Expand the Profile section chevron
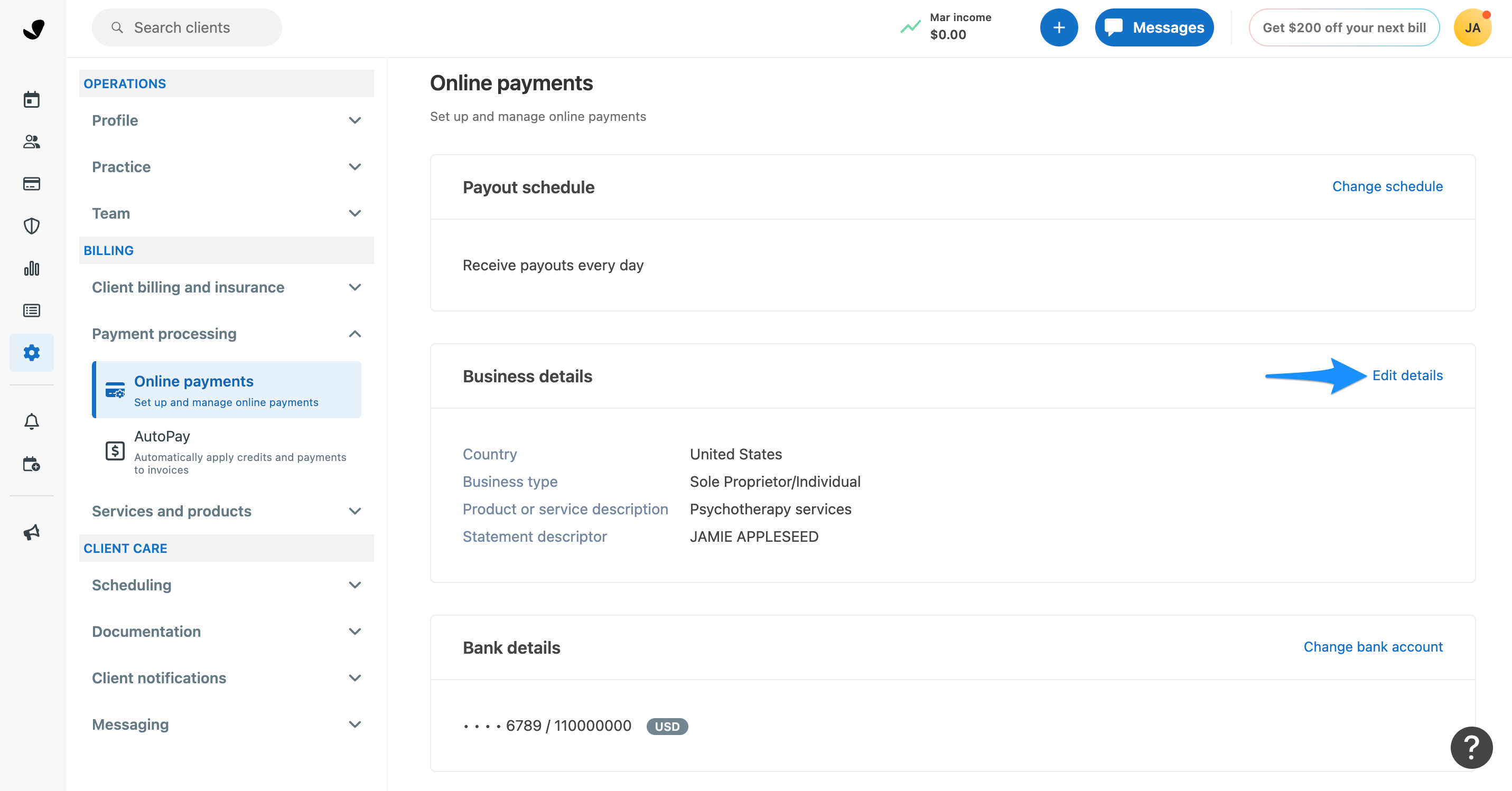Screen dimensions: 1512x791 click(354, 120)
